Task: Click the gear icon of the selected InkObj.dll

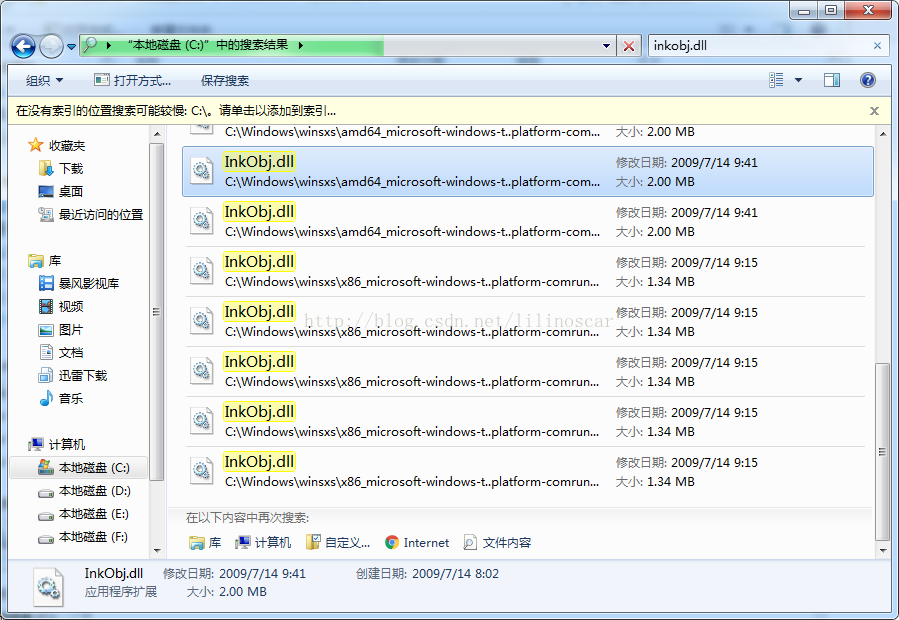Action: coord(201,171)
